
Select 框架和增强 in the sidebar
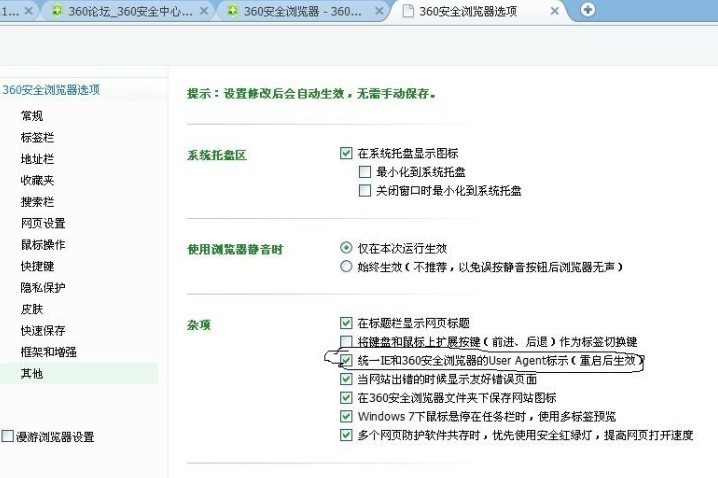49,352
